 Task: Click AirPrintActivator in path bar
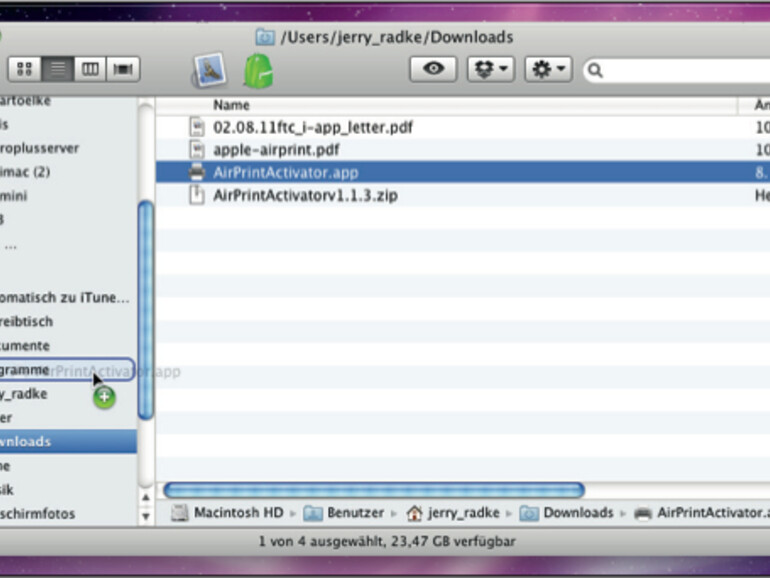coord(714,513)
